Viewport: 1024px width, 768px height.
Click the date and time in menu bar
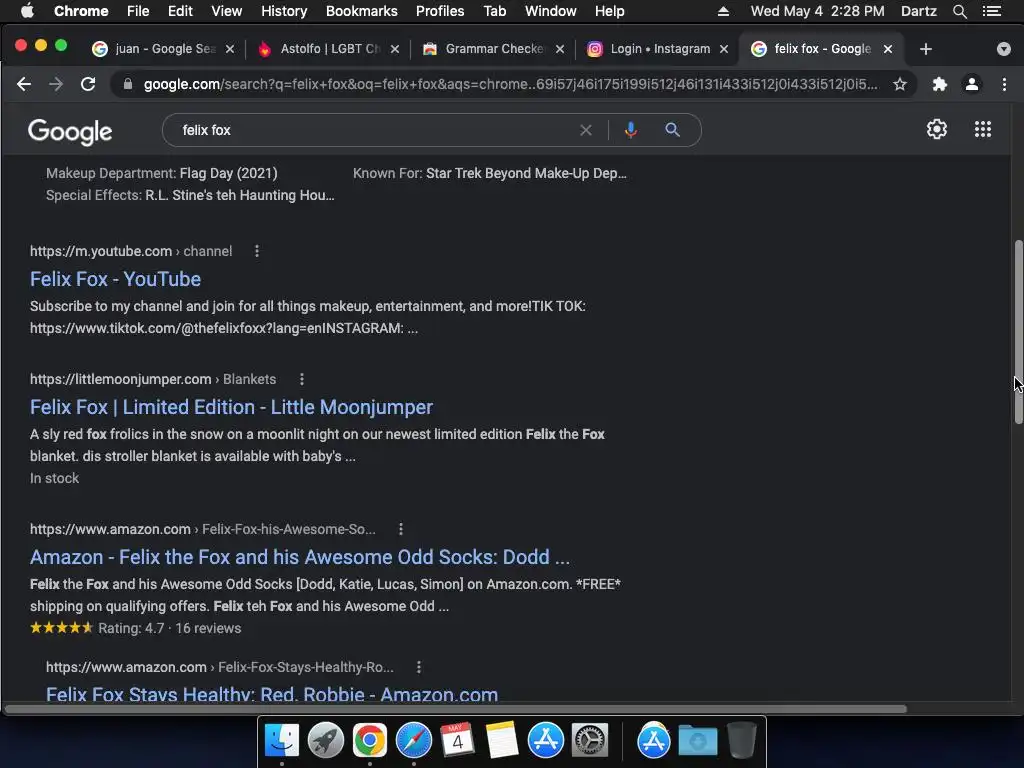point(817,11)
